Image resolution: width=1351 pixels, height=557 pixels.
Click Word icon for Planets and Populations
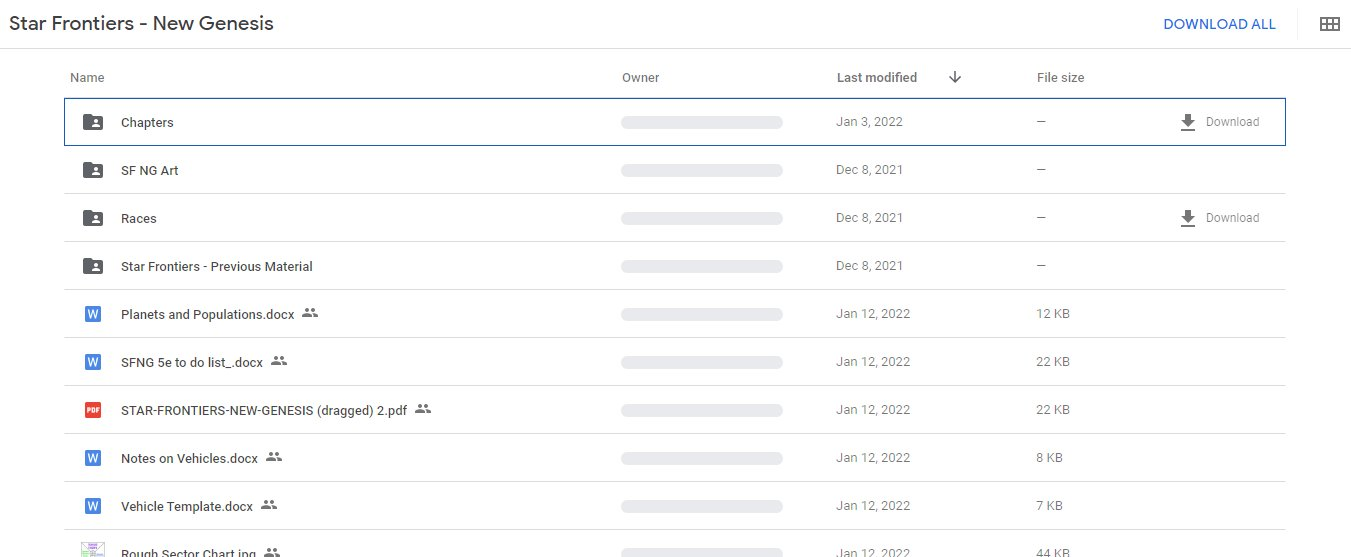(93, 314)
